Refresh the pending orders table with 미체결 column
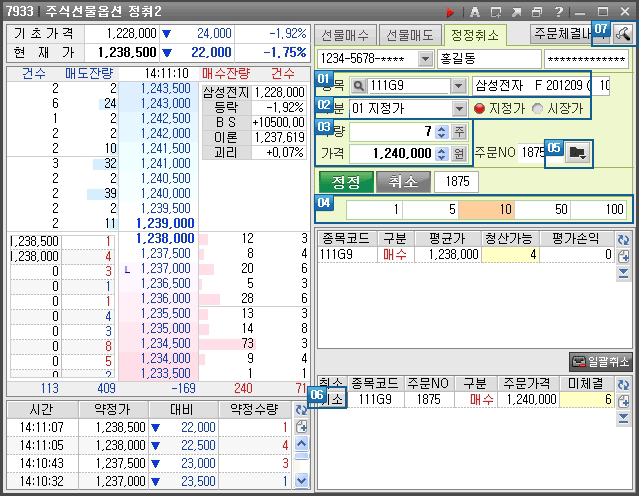The image size is (639, 496). 623,385
